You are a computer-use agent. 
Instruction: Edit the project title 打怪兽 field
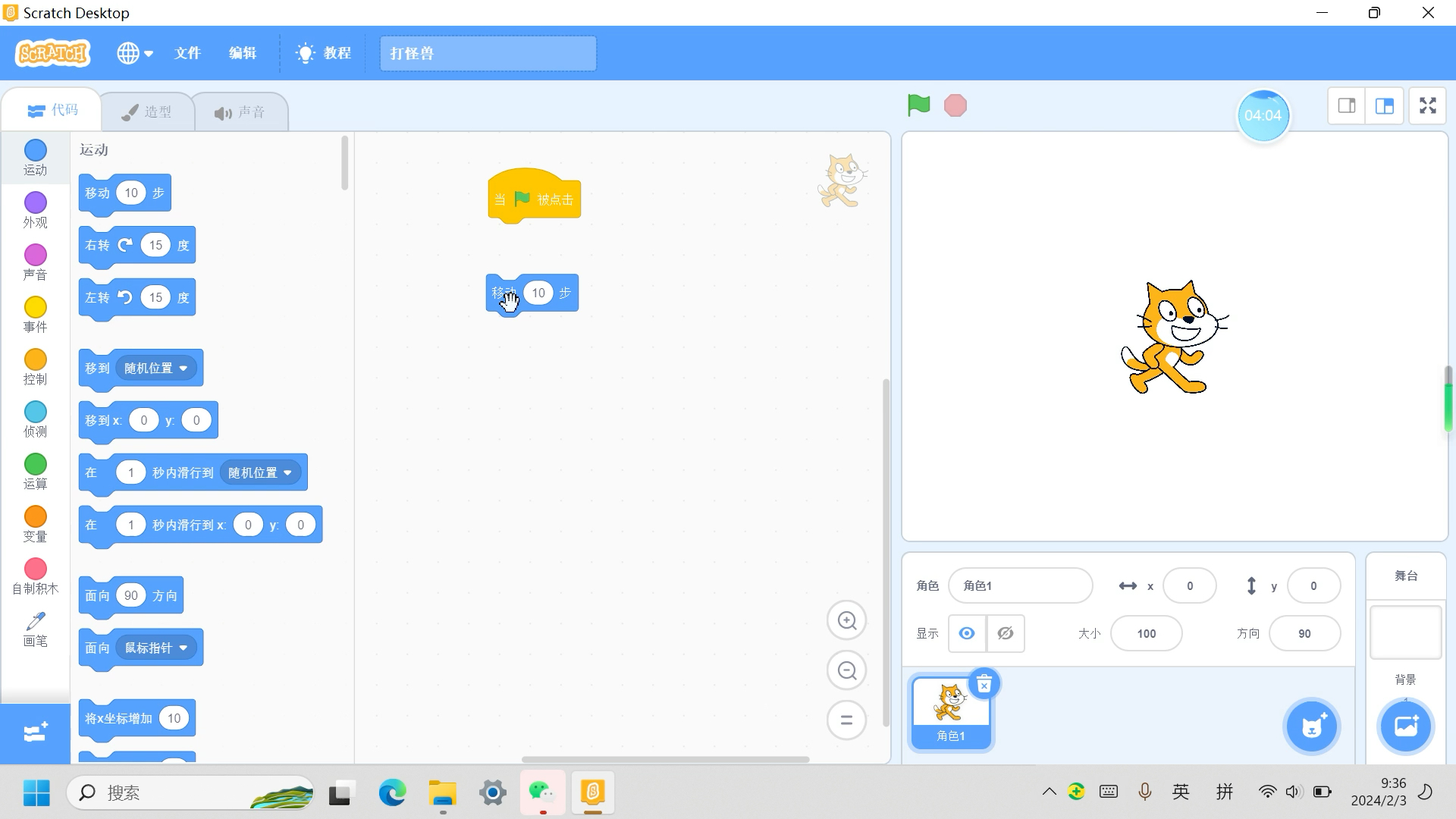[488, 53]
